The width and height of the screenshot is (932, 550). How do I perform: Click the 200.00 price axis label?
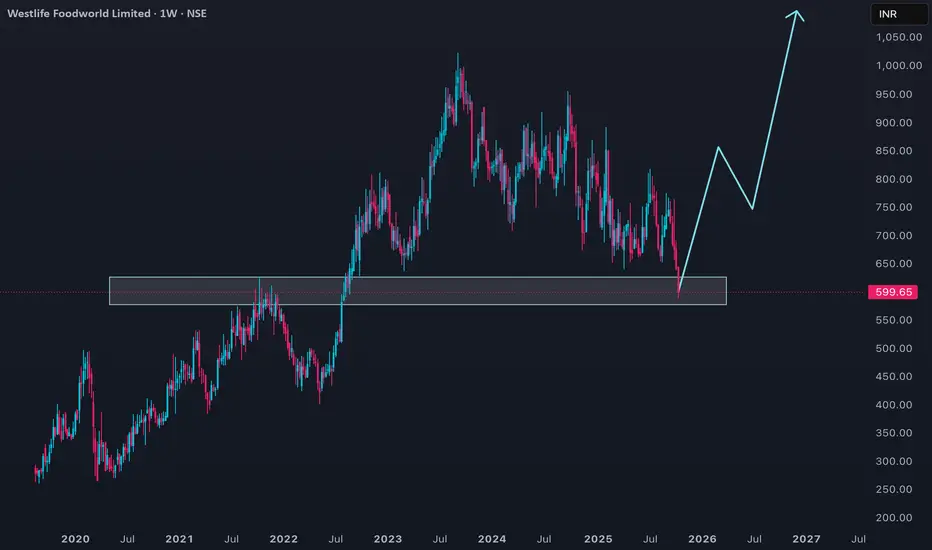[x=893, y=518]
